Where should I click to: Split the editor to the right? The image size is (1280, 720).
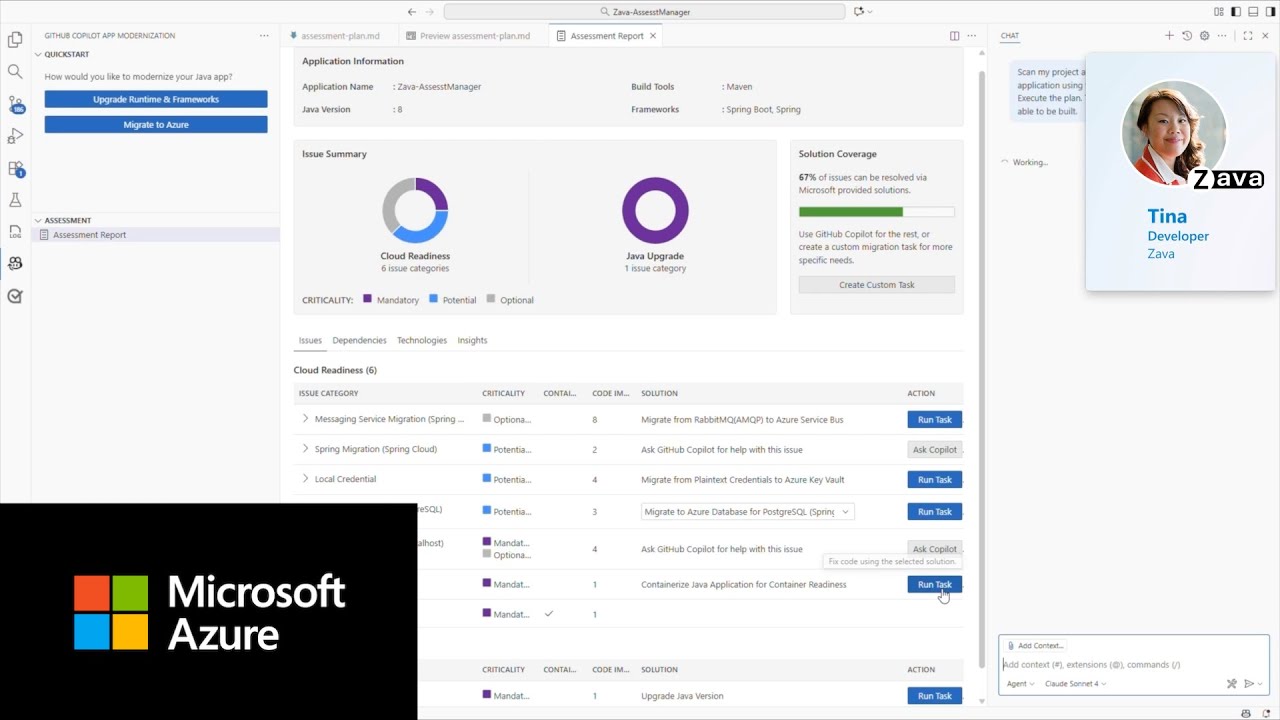point(955,36)
